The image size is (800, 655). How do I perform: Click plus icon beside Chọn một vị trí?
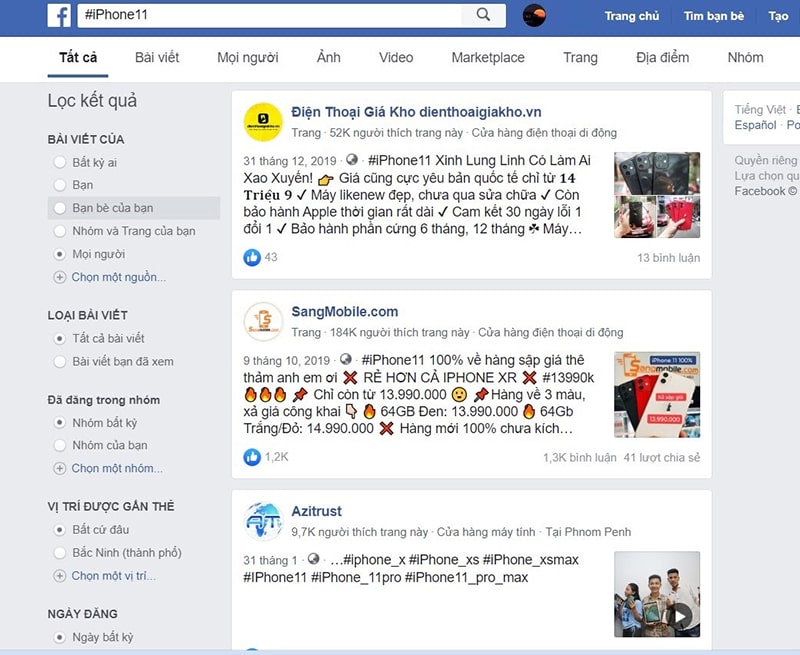point(60,576)
